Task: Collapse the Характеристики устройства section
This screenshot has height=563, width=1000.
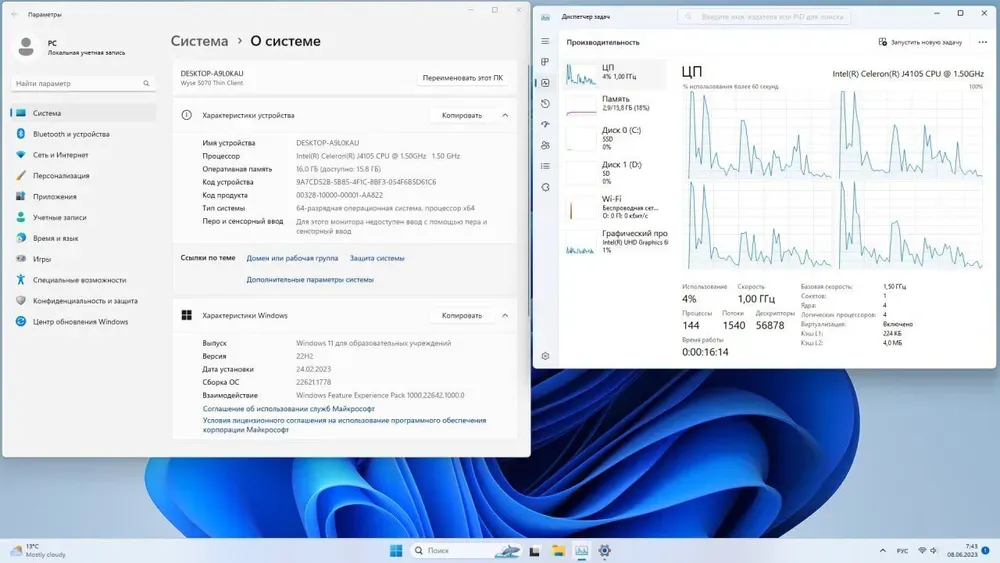Action: click(x=505, y=115)
